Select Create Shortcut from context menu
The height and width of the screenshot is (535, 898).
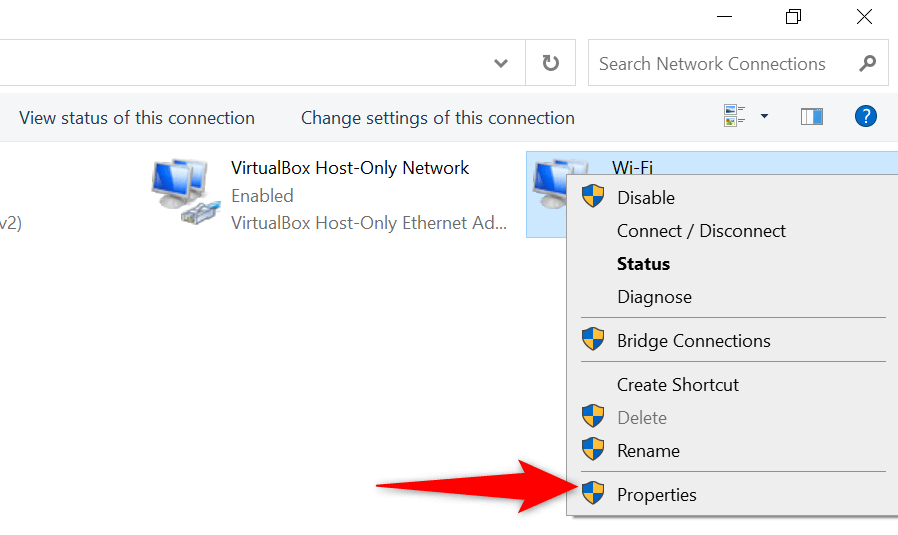click(x=678, y=385)
